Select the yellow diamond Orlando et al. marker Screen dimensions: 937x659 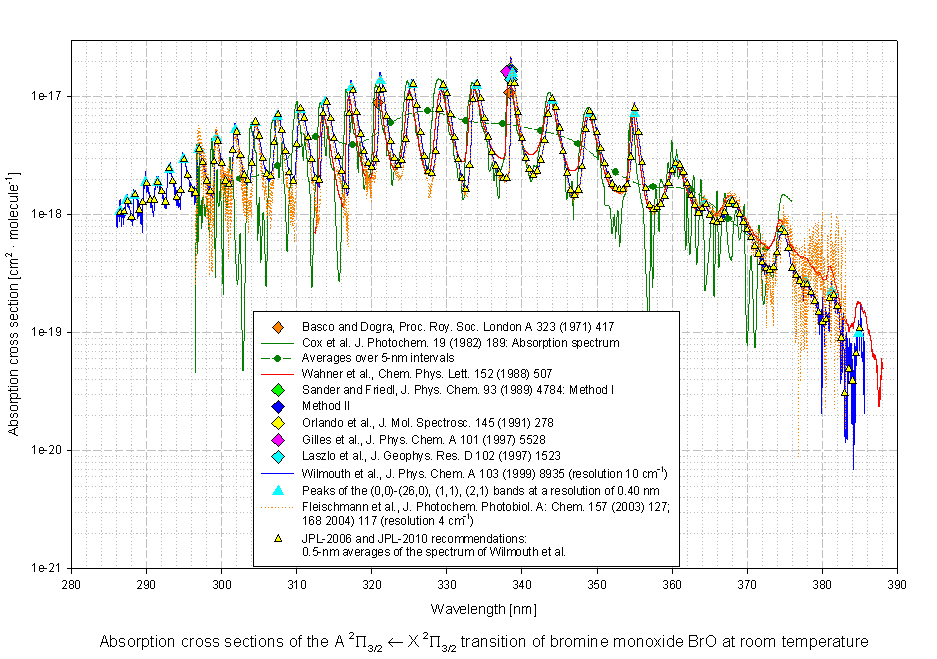click(278, 422)
